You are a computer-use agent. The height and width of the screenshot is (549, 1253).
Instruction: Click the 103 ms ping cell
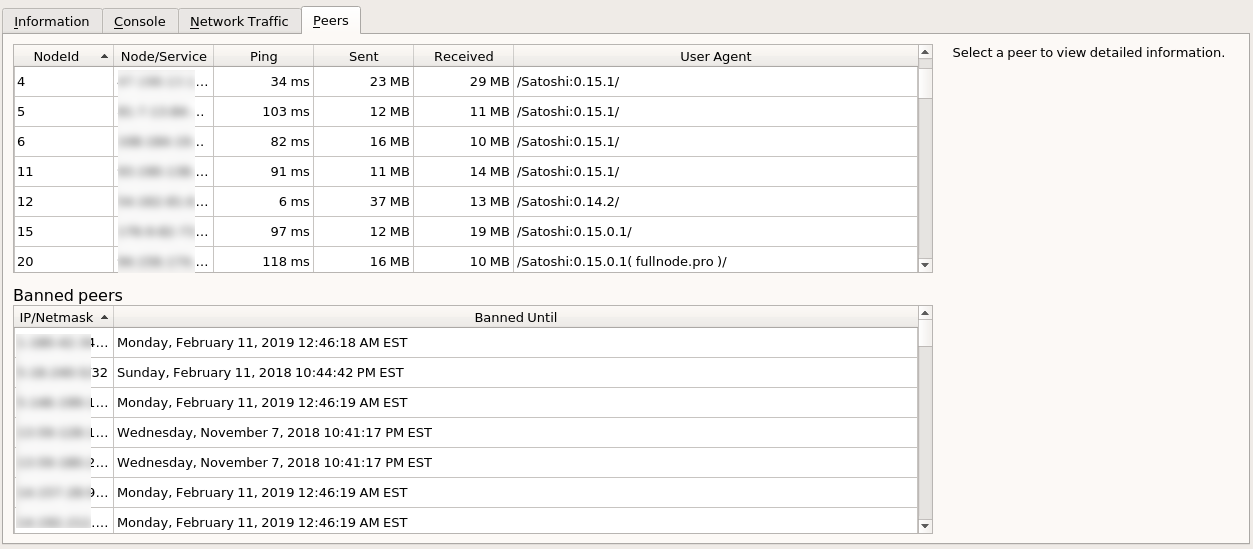click(263, 112)
